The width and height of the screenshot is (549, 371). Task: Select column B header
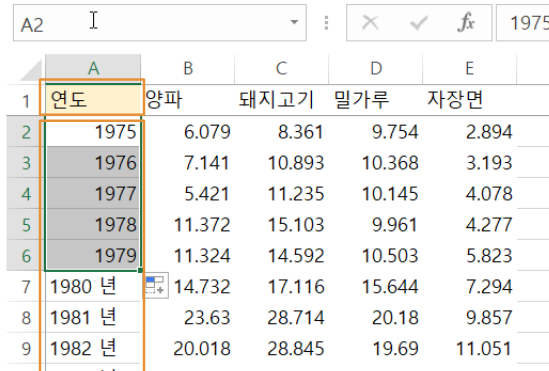188,69
